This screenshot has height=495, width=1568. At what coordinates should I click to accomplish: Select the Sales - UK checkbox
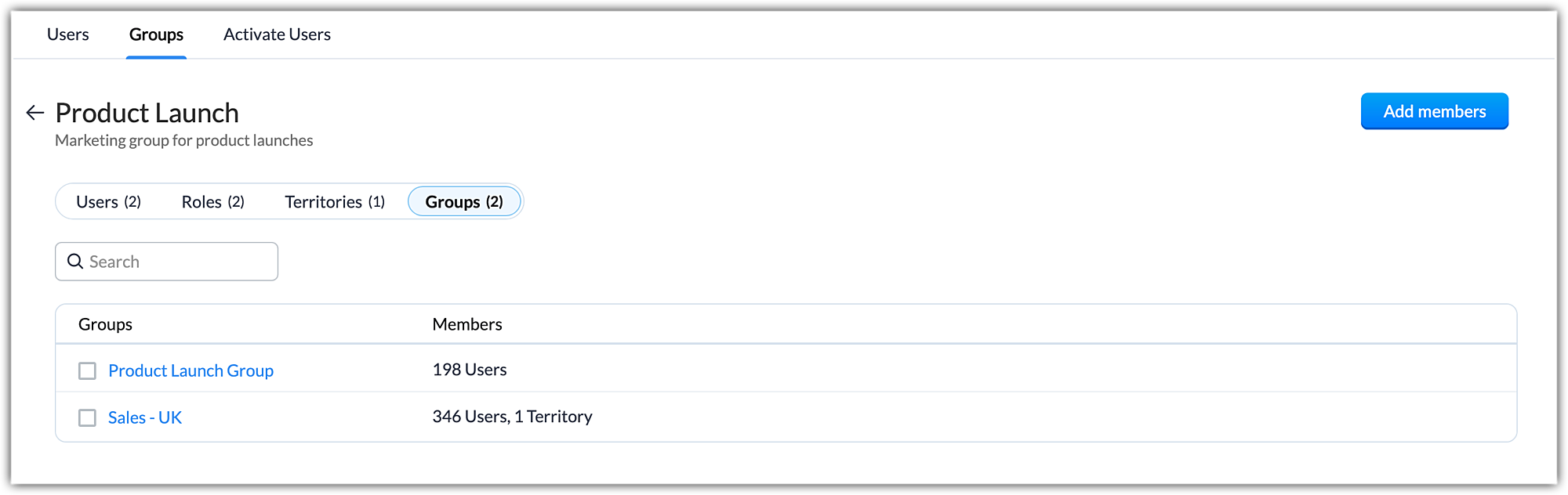[87, 417]
